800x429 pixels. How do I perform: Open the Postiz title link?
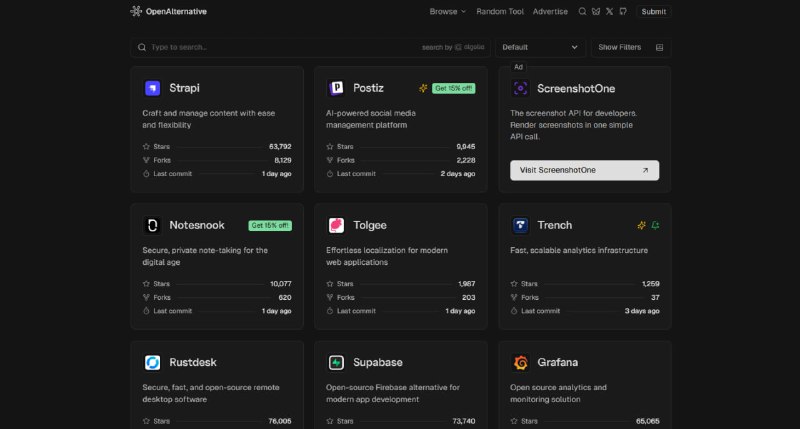pos(368,88)
